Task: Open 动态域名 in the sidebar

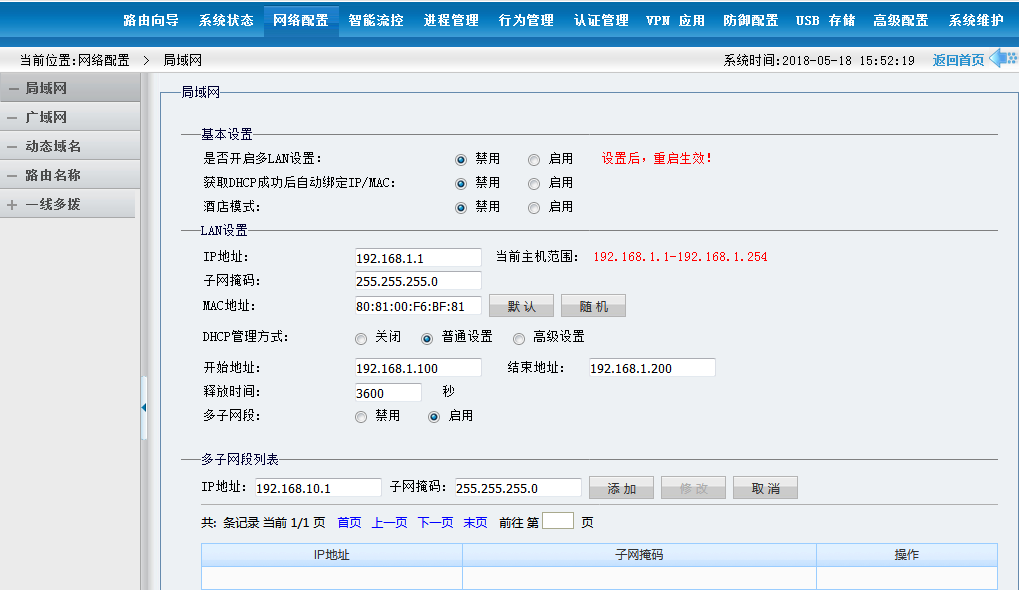Action: coord(70,146)
